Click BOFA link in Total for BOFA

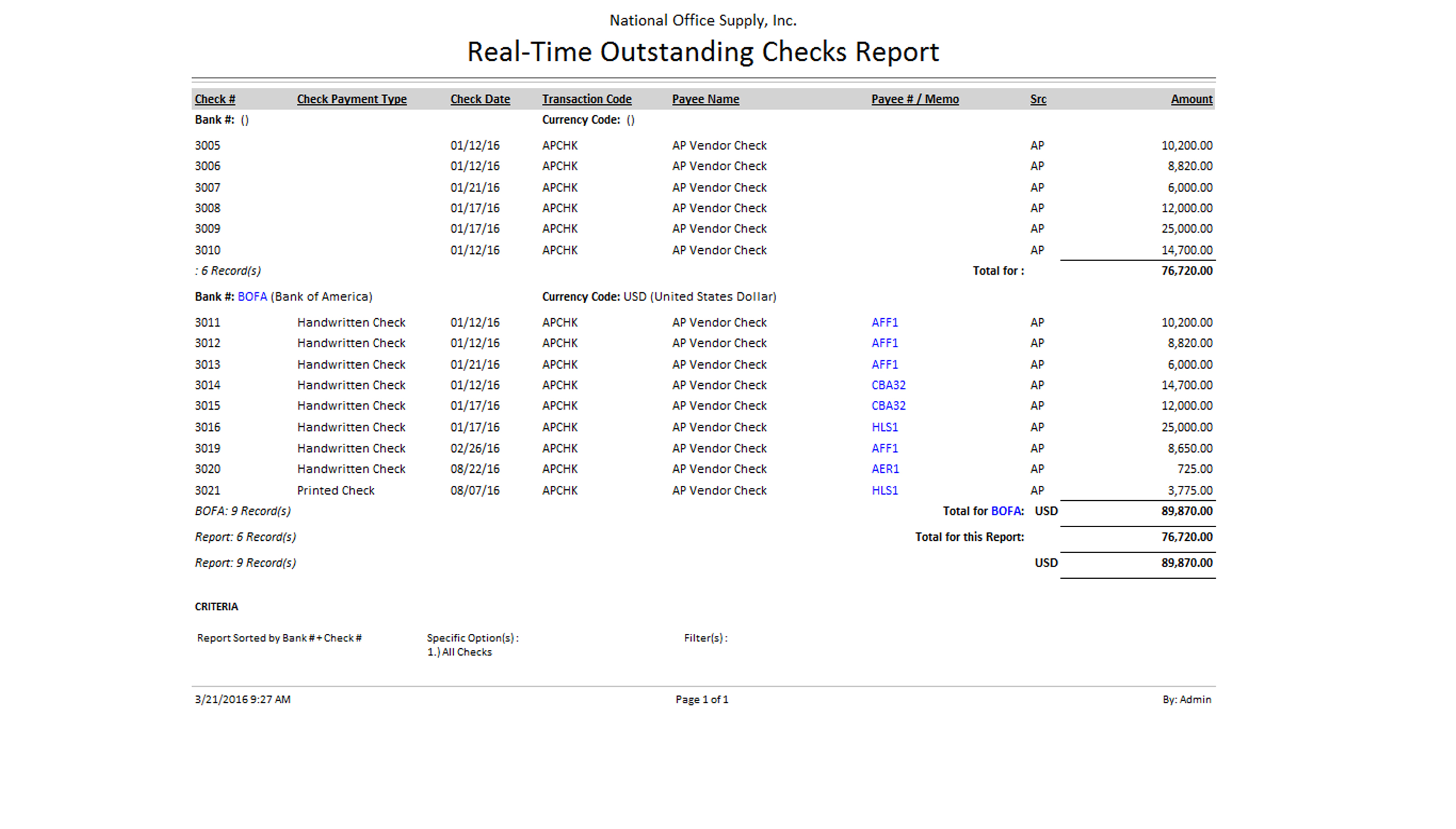[1006, 511]
